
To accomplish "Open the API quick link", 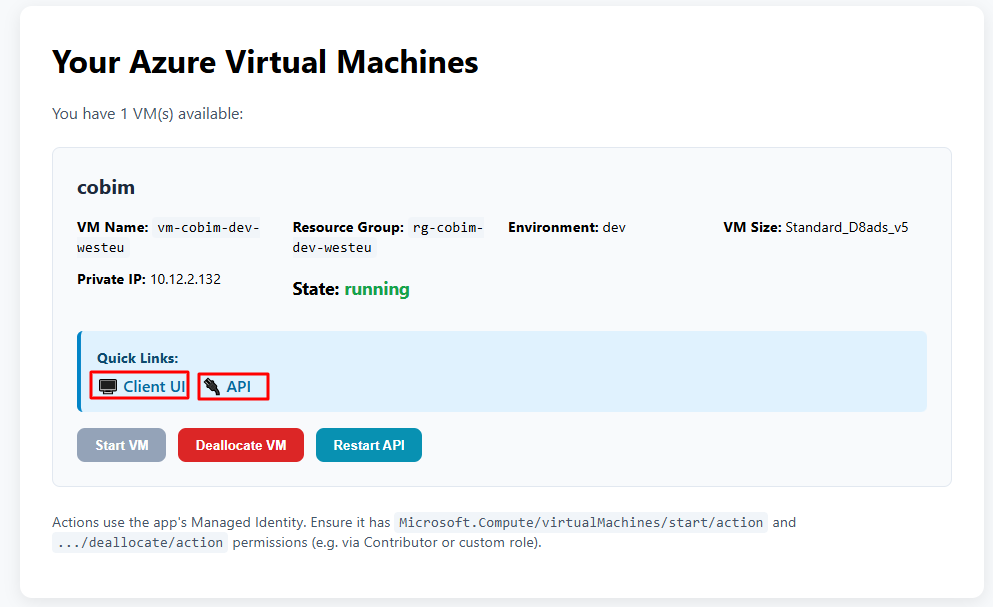I will pos(239,386).
